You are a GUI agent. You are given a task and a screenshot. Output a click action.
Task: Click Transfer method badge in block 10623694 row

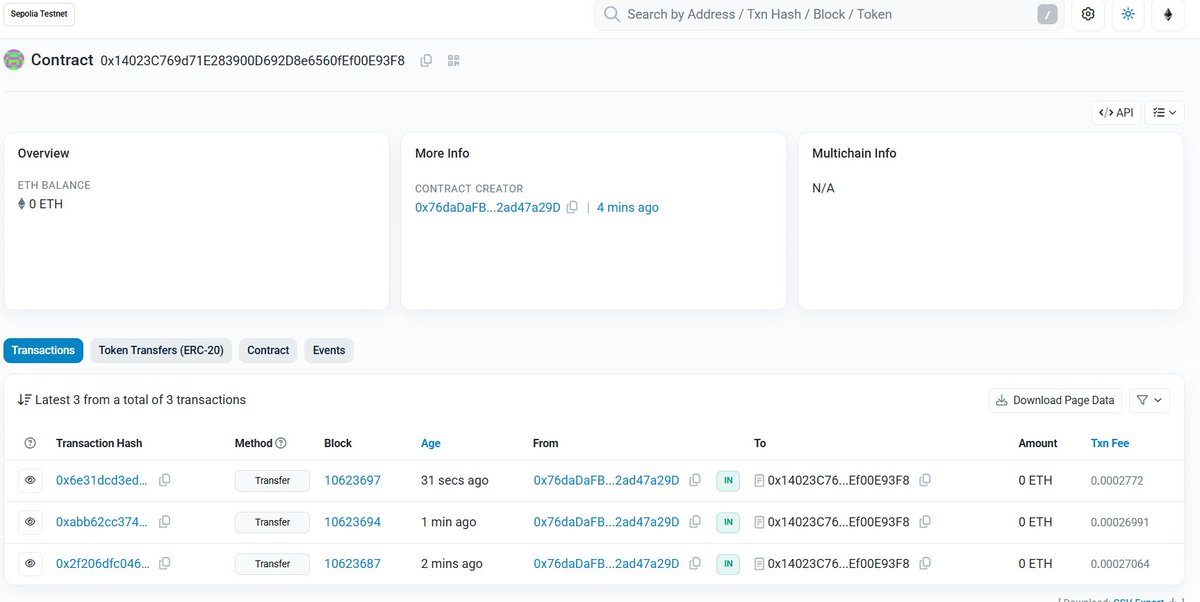click(272, 522)
